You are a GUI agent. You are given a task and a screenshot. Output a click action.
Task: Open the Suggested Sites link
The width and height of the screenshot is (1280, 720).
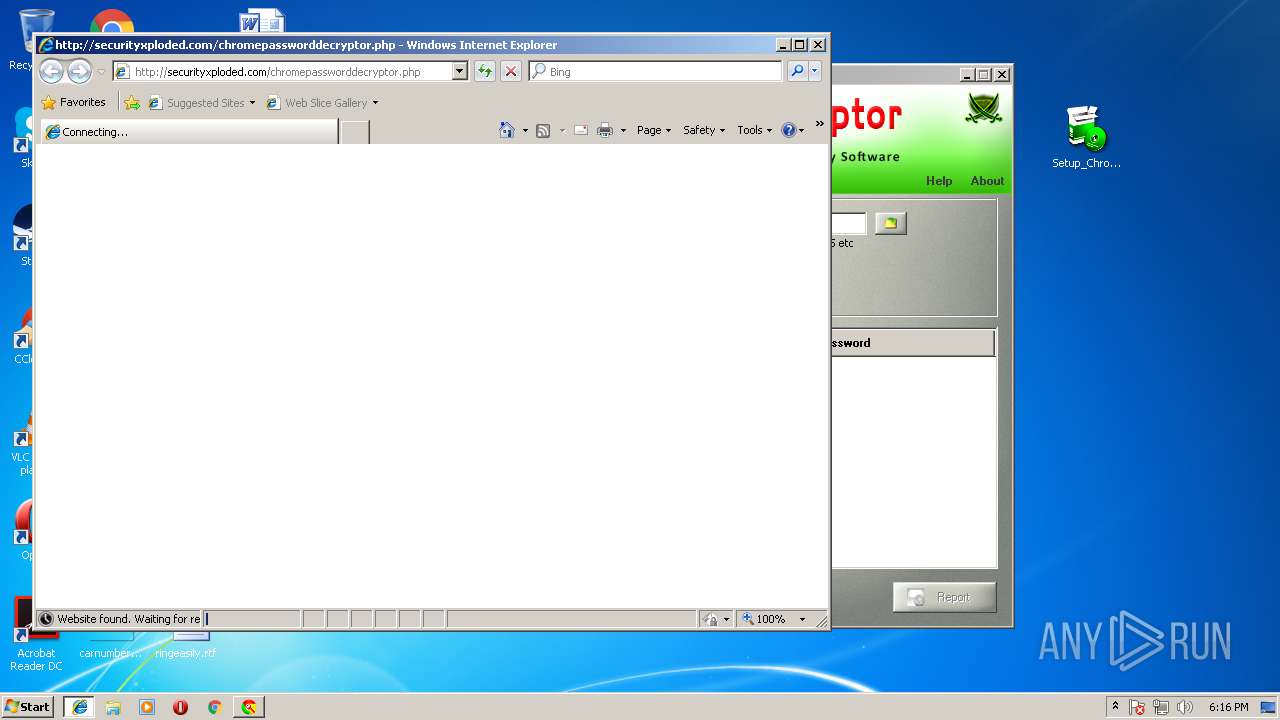(x=201, y=102)
